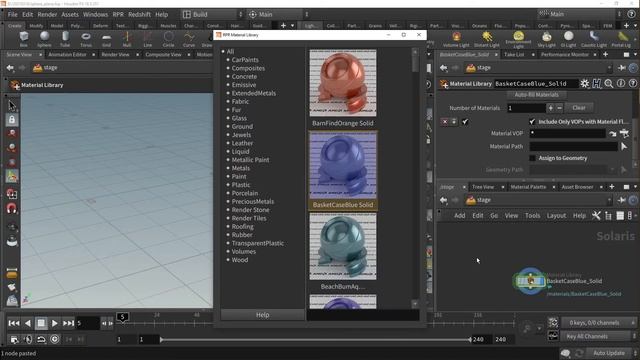Open the Render menu
The image size is (640, 360).
[x=47, y=14]
